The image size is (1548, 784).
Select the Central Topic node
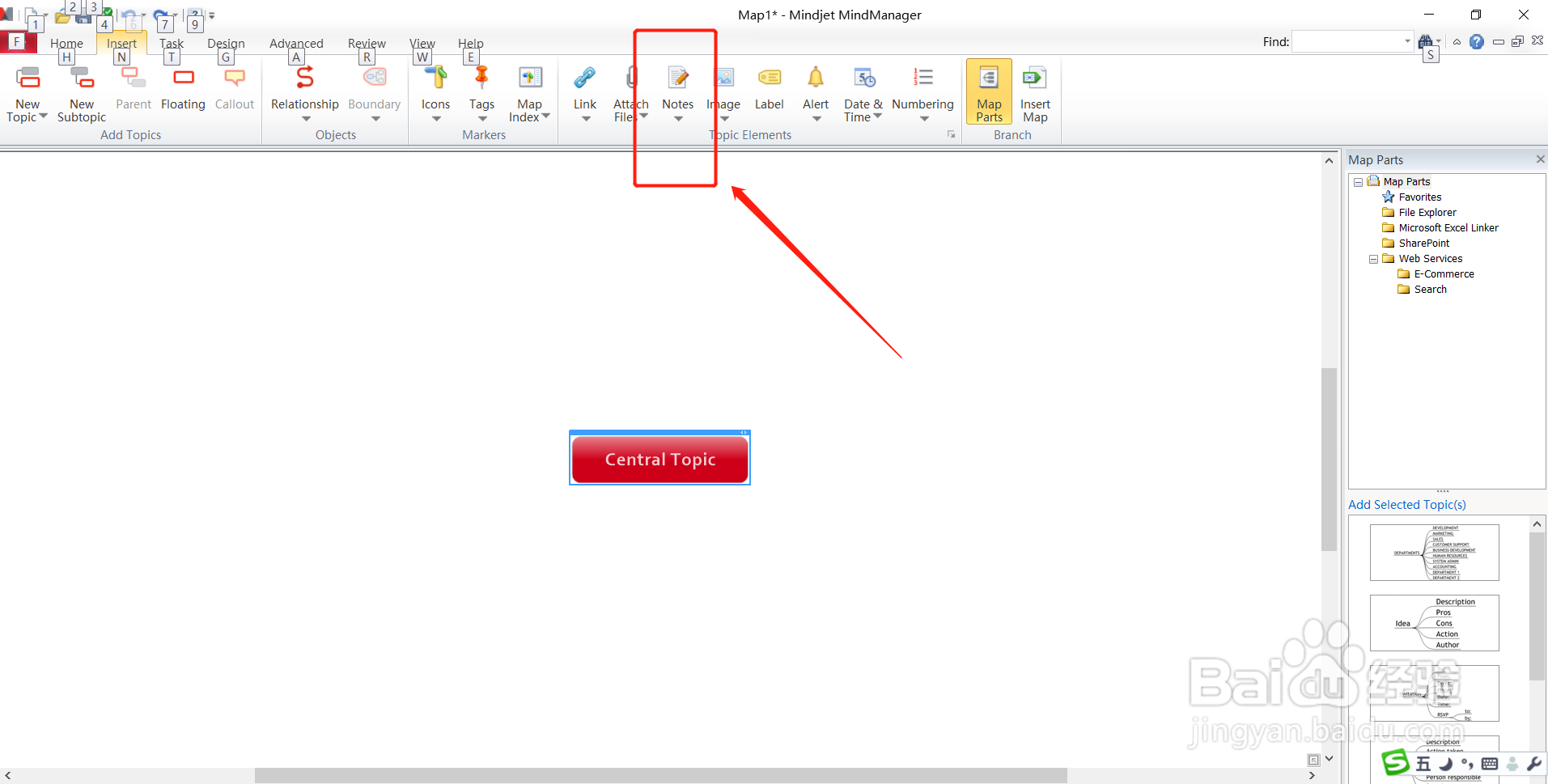pos(659,459)
